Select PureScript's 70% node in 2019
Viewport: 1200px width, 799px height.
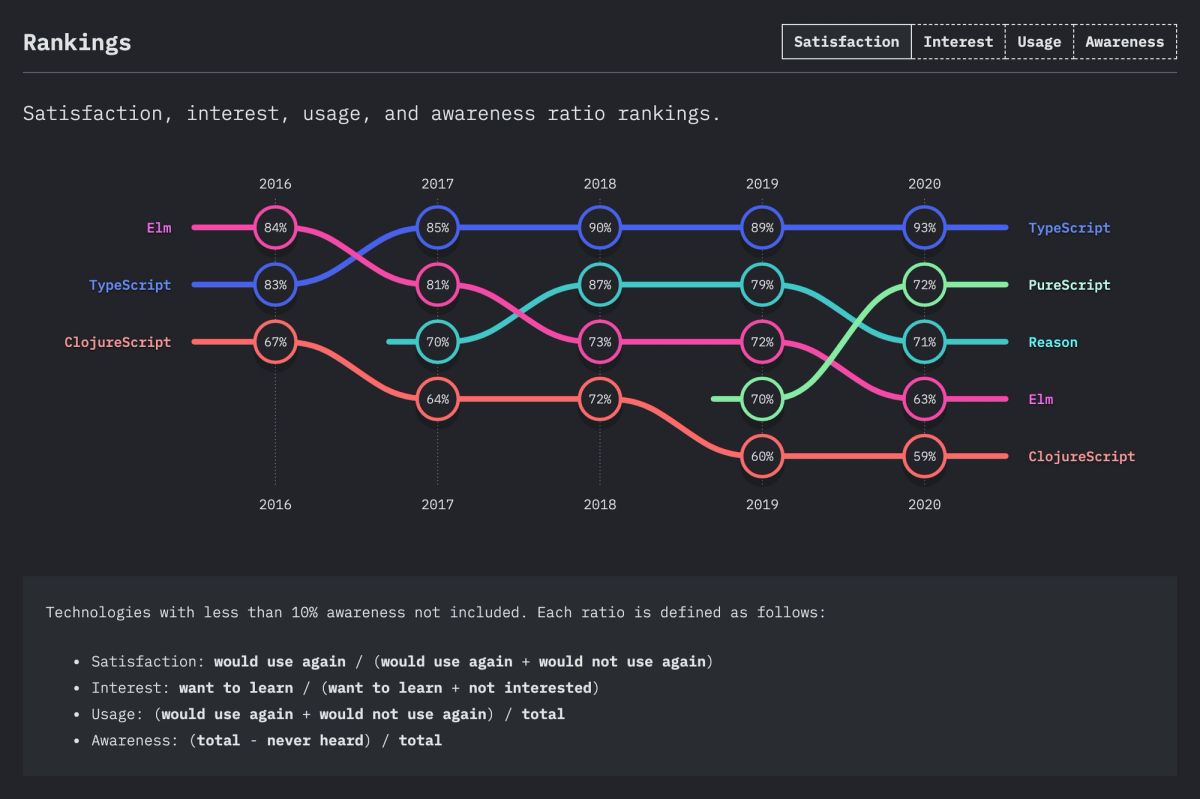(762, 399)
